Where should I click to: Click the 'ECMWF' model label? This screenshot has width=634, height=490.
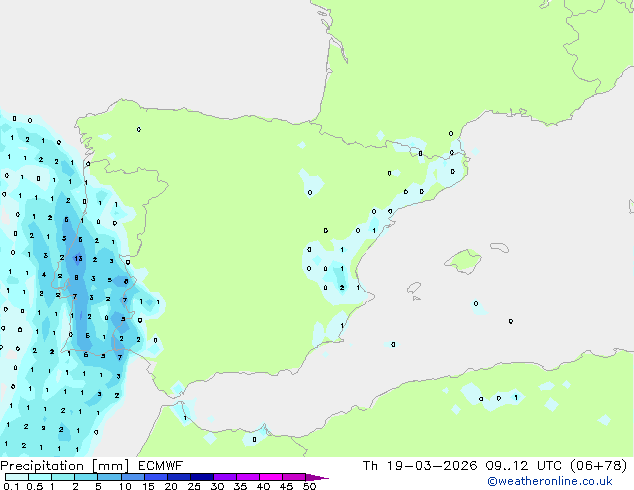pyautogui.click(x=161, y=466)
